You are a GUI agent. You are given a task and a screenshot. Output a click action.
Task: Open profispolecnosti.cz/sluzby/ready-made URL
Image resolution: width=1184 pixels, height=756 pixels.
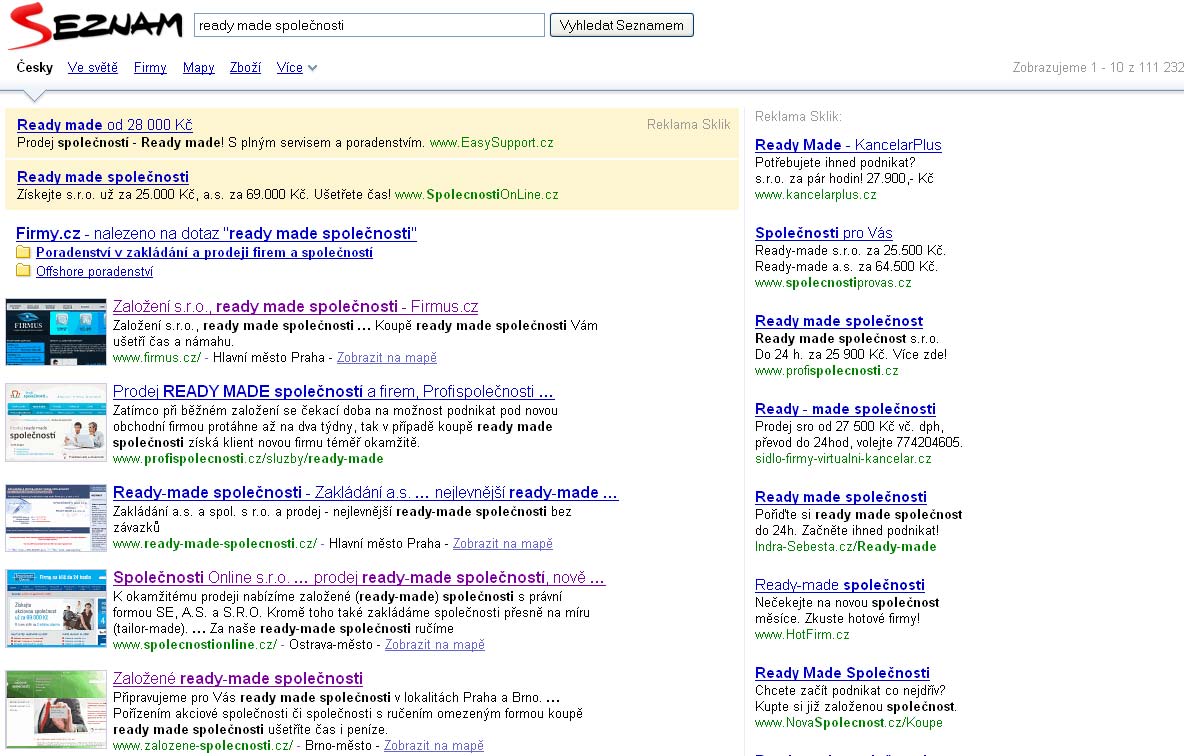point(248,458)
